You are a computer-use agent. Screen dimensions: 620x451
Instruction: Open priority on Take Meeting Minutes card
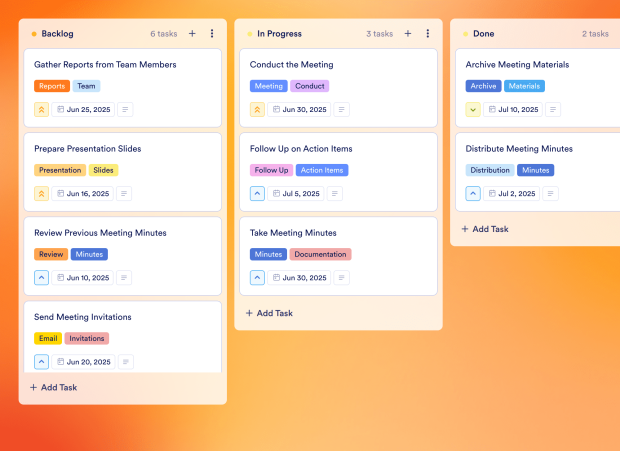click(257, 278)
